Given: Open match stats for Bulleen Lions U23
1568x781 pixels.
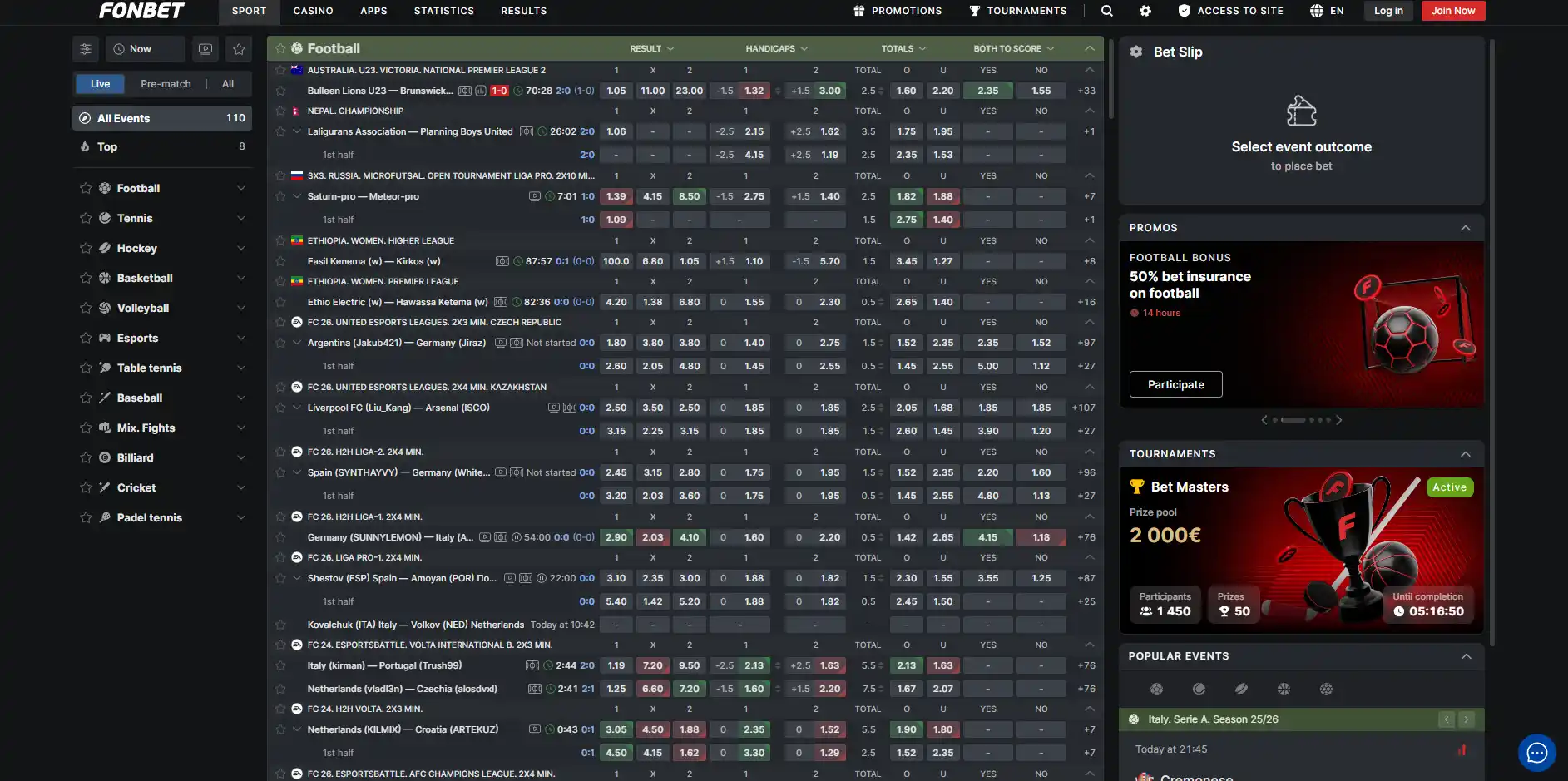Looking at the screenshot, I should coord(481,91).
